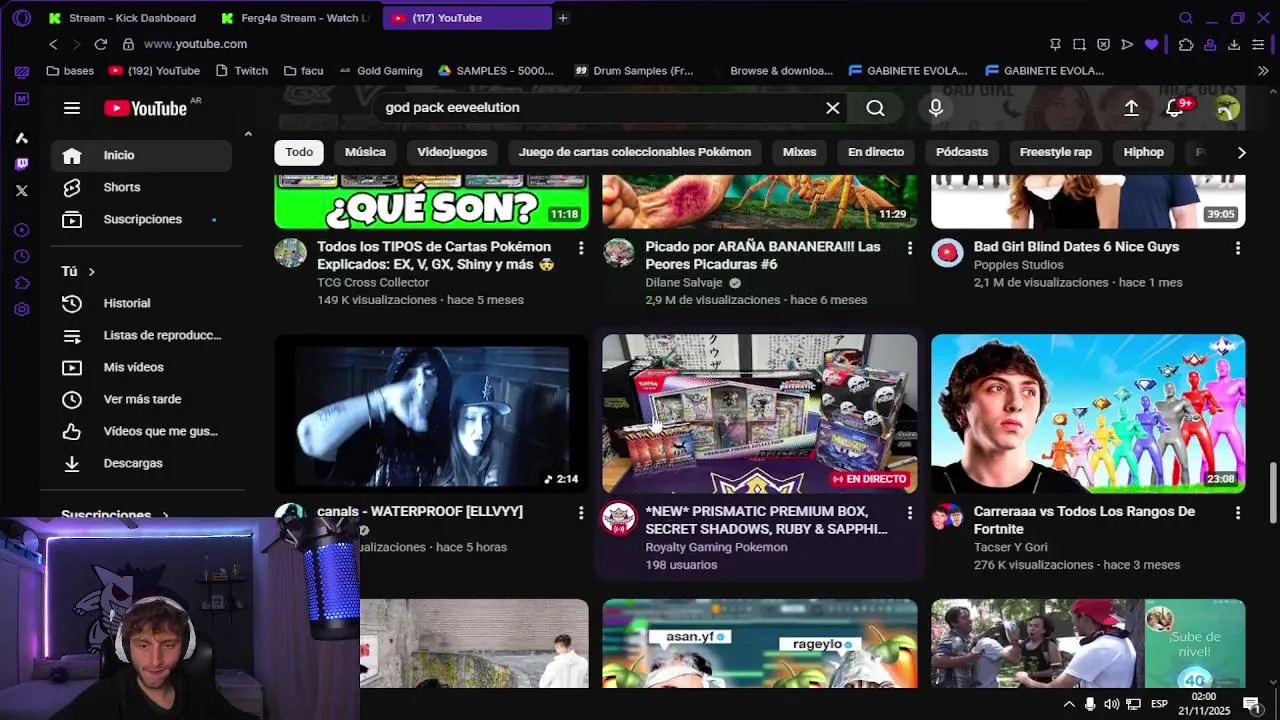This screenshot has width=1280, height=720.
Task: Open options for Carreraaa vs Todos Los Rangos video
Action: coord(1238,512)
